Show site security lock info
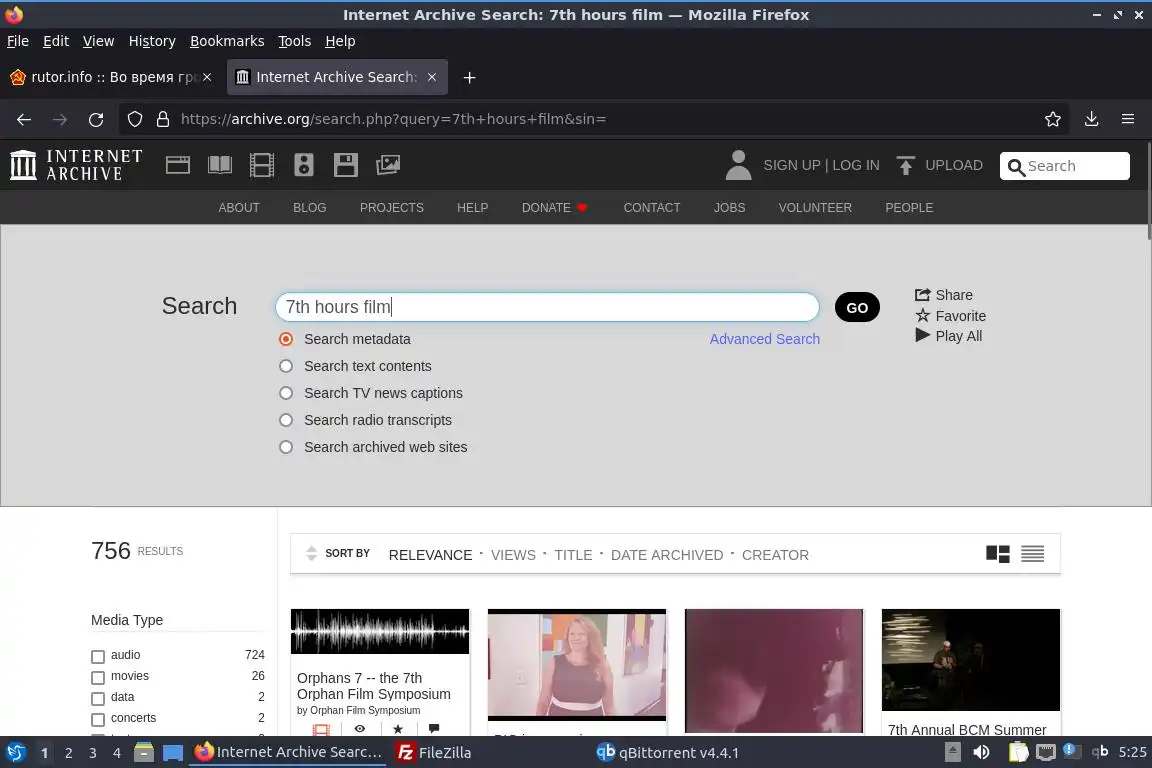1152x768 pixels. coord(163,119)
